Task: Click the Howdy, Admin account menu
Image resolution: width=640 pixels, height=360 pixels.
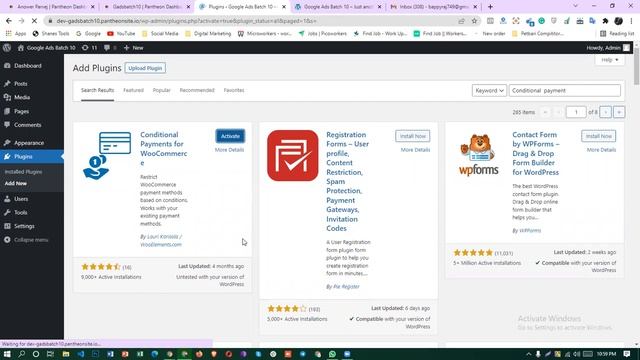Action: point(608,48)
